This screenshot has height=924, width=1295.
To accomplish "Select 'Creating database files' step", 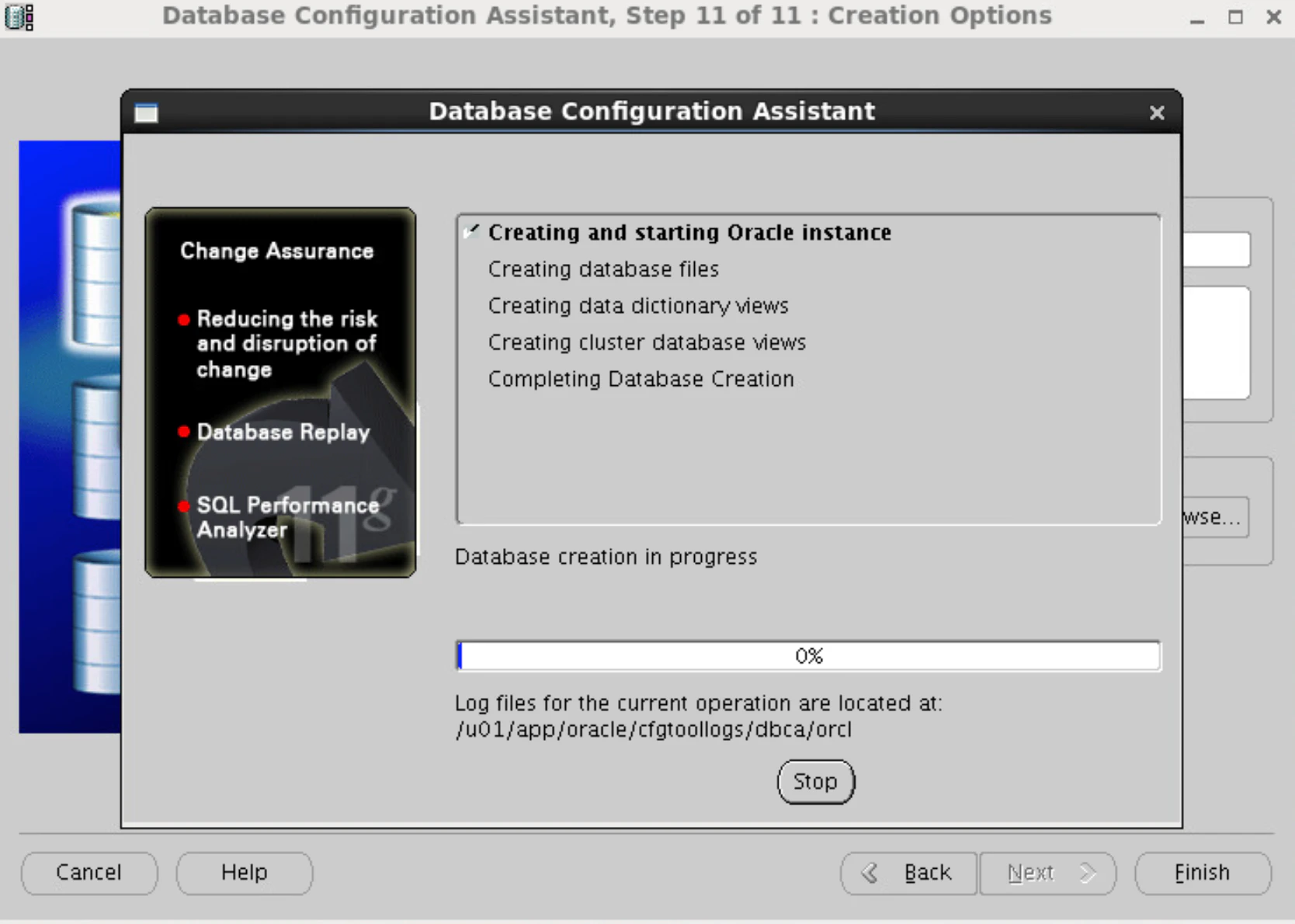I will pos(603,269).
